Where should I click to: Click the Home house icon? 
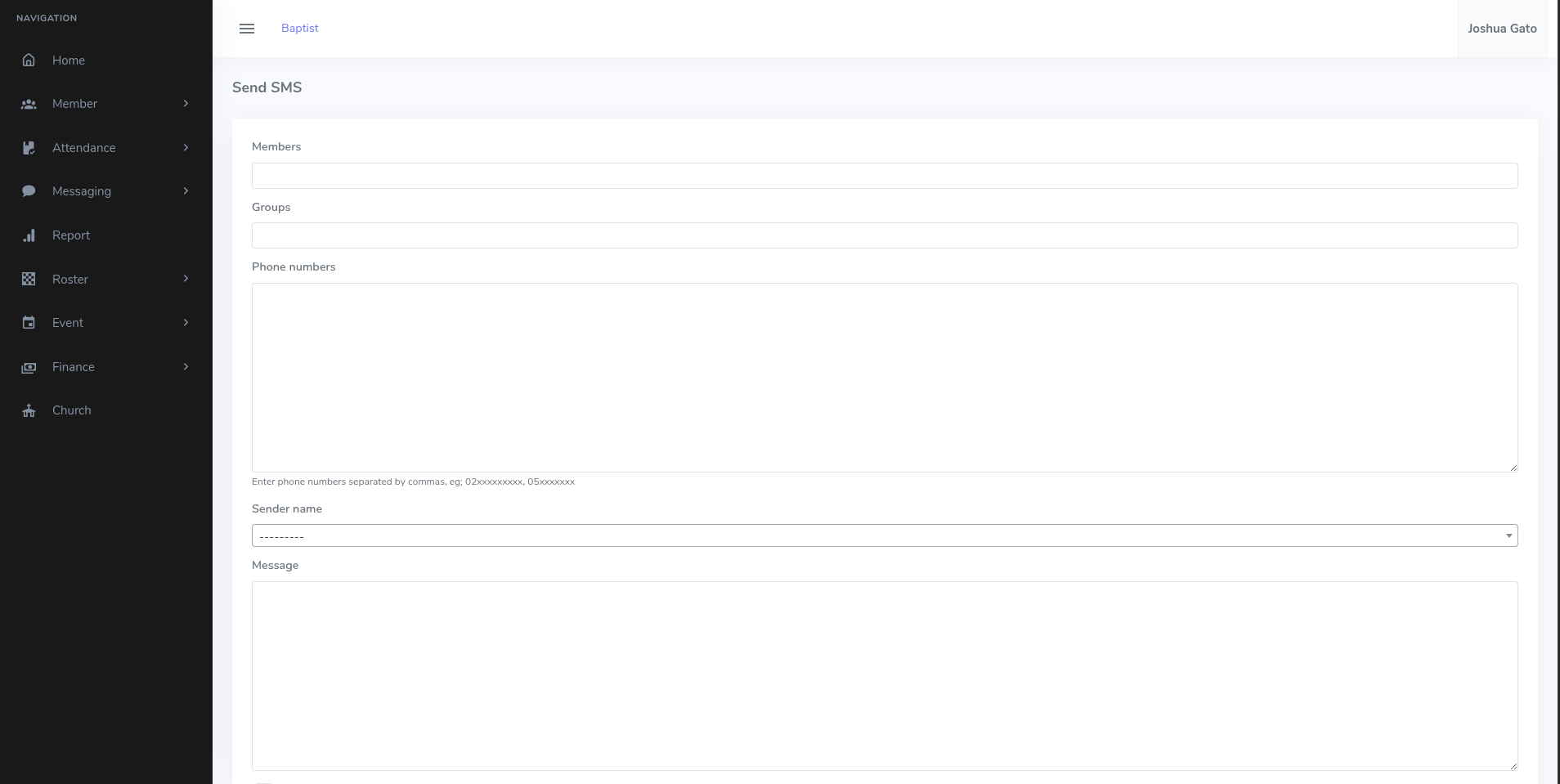click(x=29, y=60)
